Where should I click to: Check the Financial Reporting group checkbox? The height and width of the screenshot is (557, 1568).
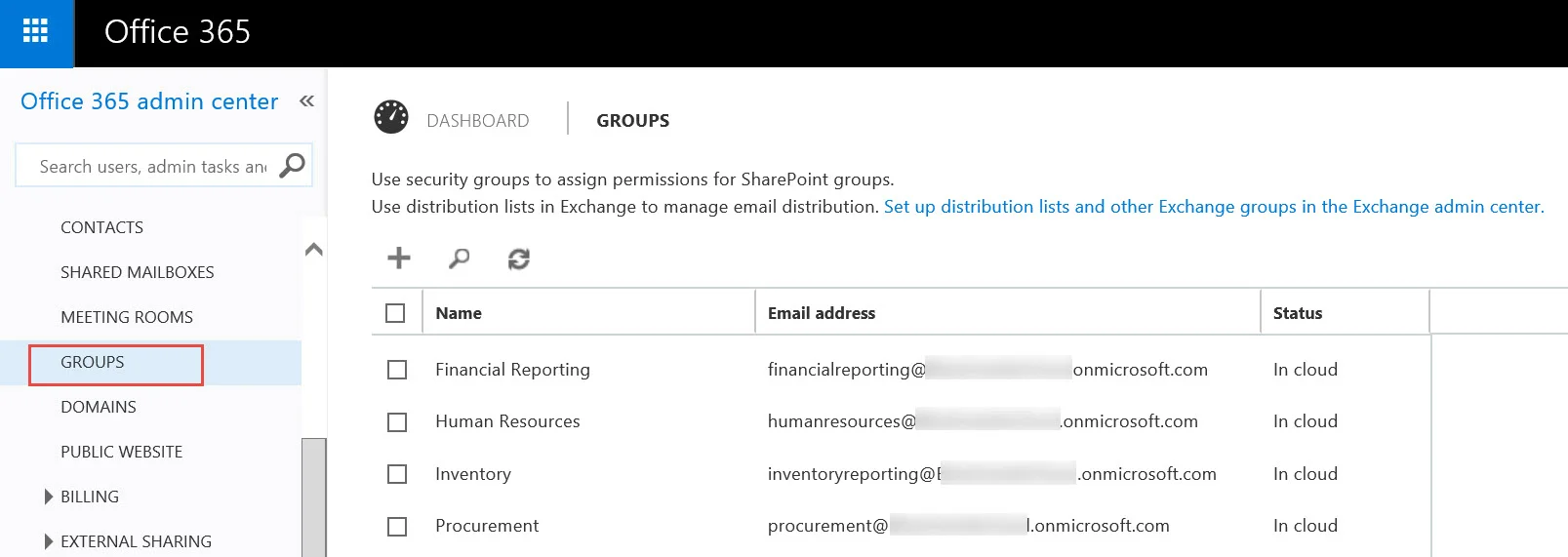397,370
